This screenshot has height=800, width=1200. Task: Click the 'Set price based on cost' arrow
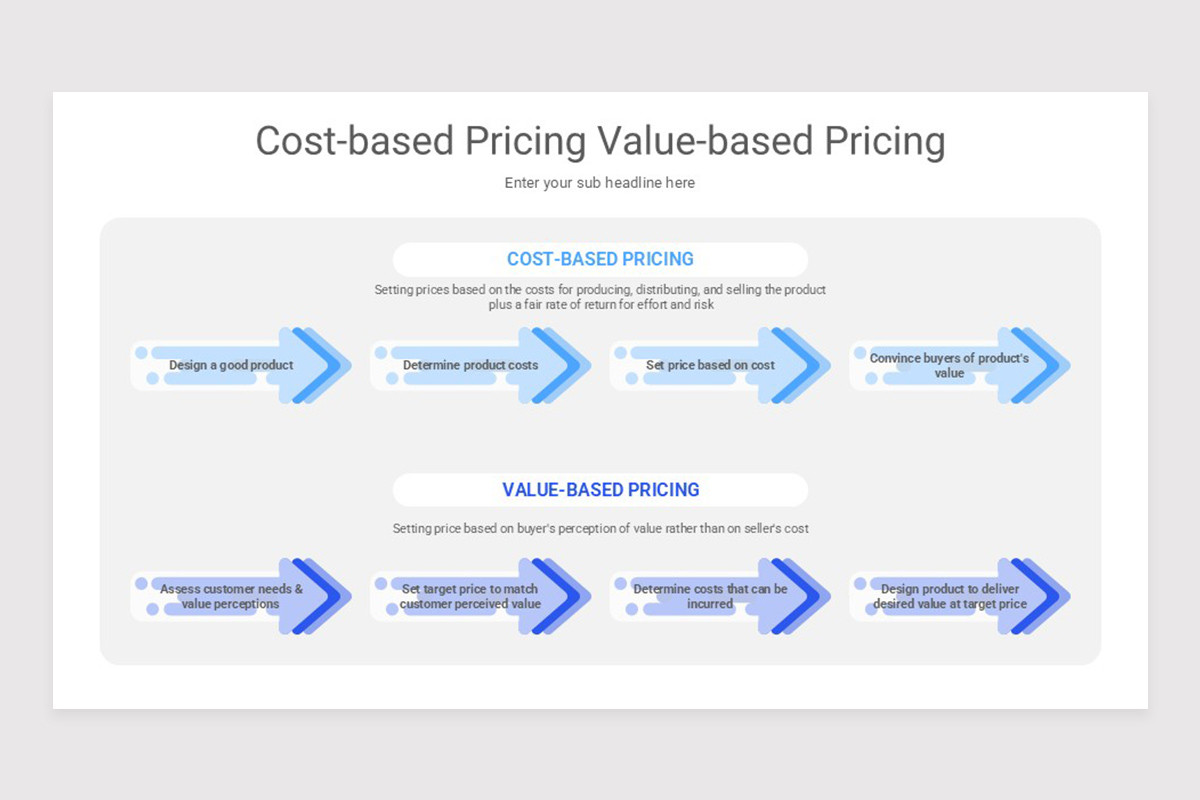(721, 365)
